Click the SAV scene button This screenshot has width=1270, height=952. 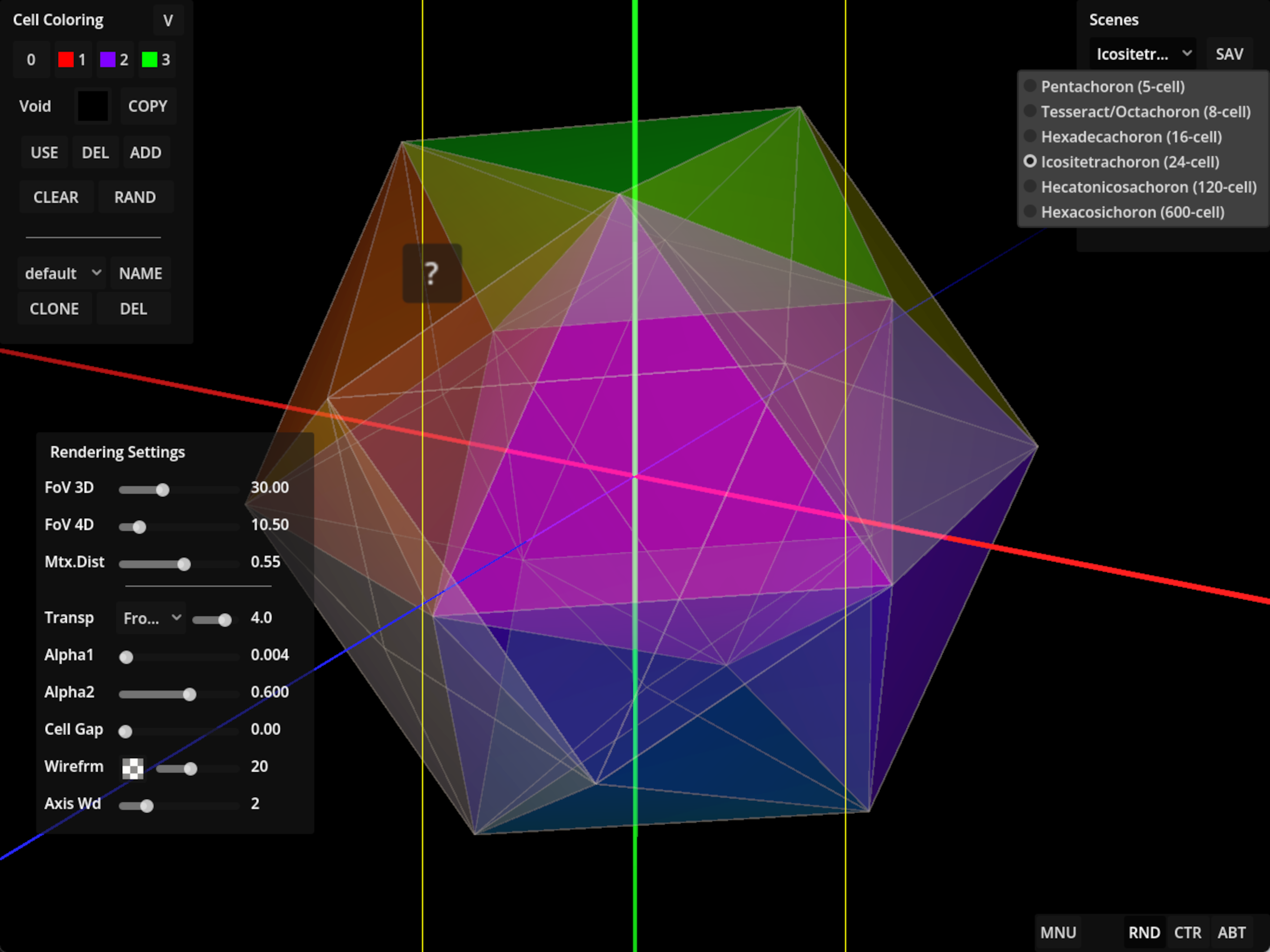1229,54
